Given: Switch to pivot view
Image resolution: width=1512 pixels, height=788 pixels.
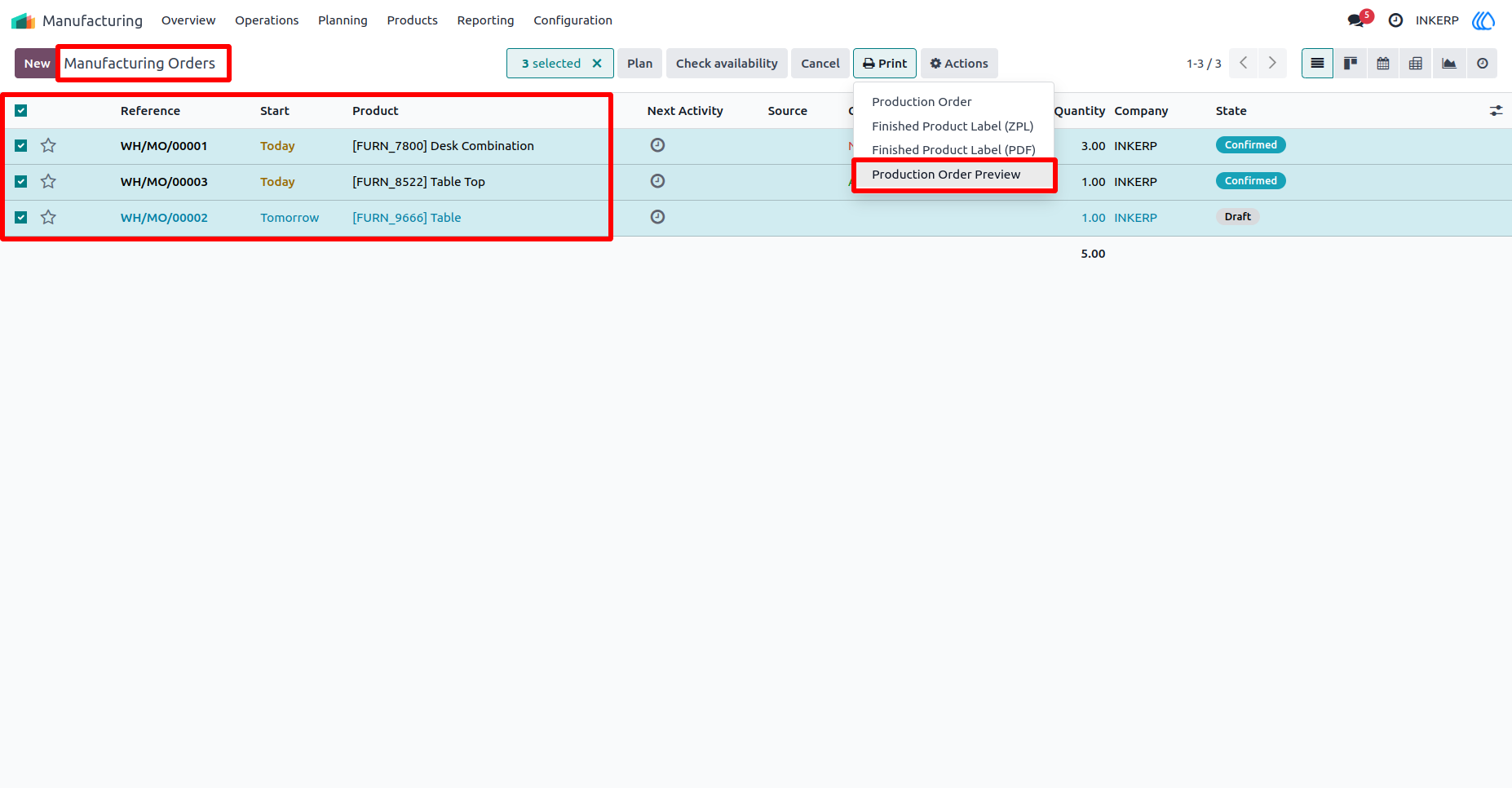Looking at the screenshot, I should (1416, 64).
